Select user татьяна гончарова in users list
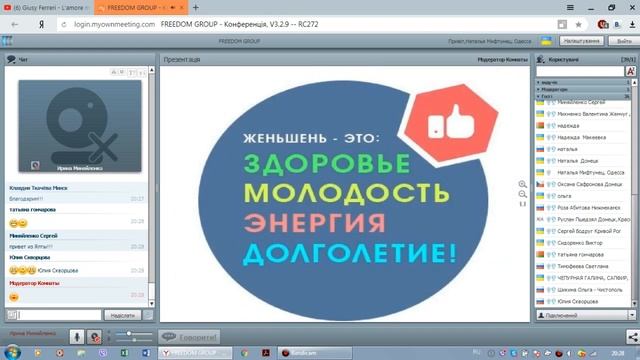 582,255
